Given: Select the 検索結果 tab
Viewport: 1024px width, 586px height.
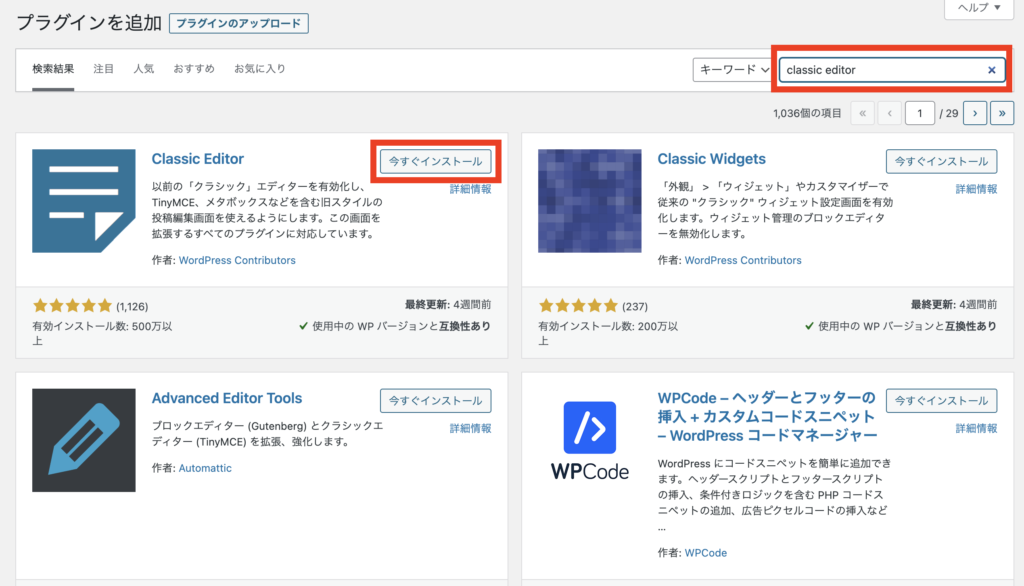Looking at the screenshot, I should (53, 69).
